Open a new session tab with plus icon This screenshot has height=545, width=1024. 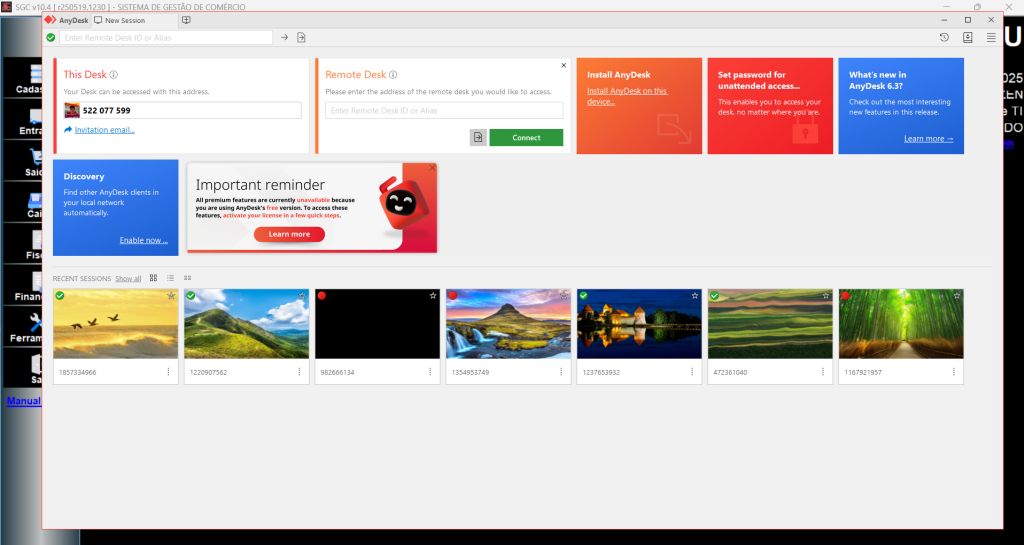(186, 20)
